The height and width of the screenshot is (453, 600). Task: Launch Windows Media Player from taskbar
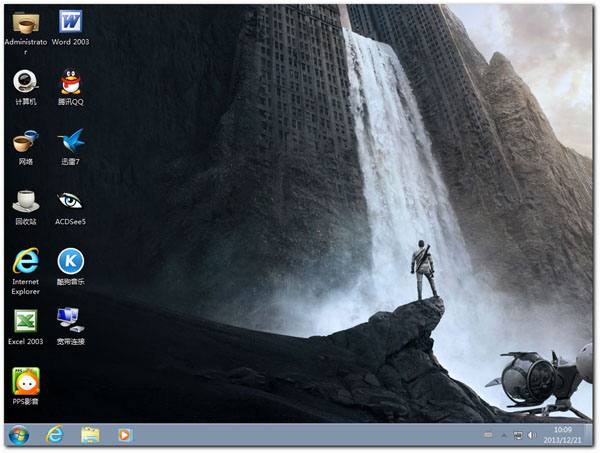point(124,435)
